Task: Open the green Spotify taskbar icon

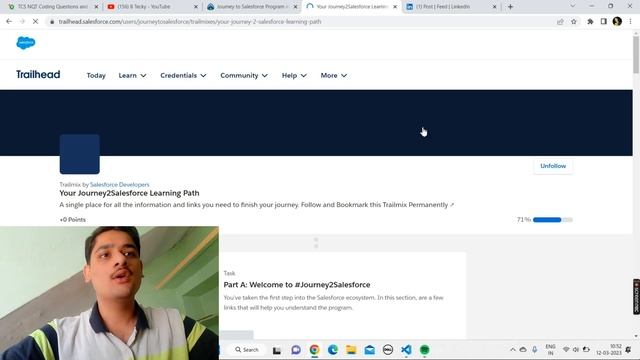Action: pyautogui.click(x=424, y=350)
